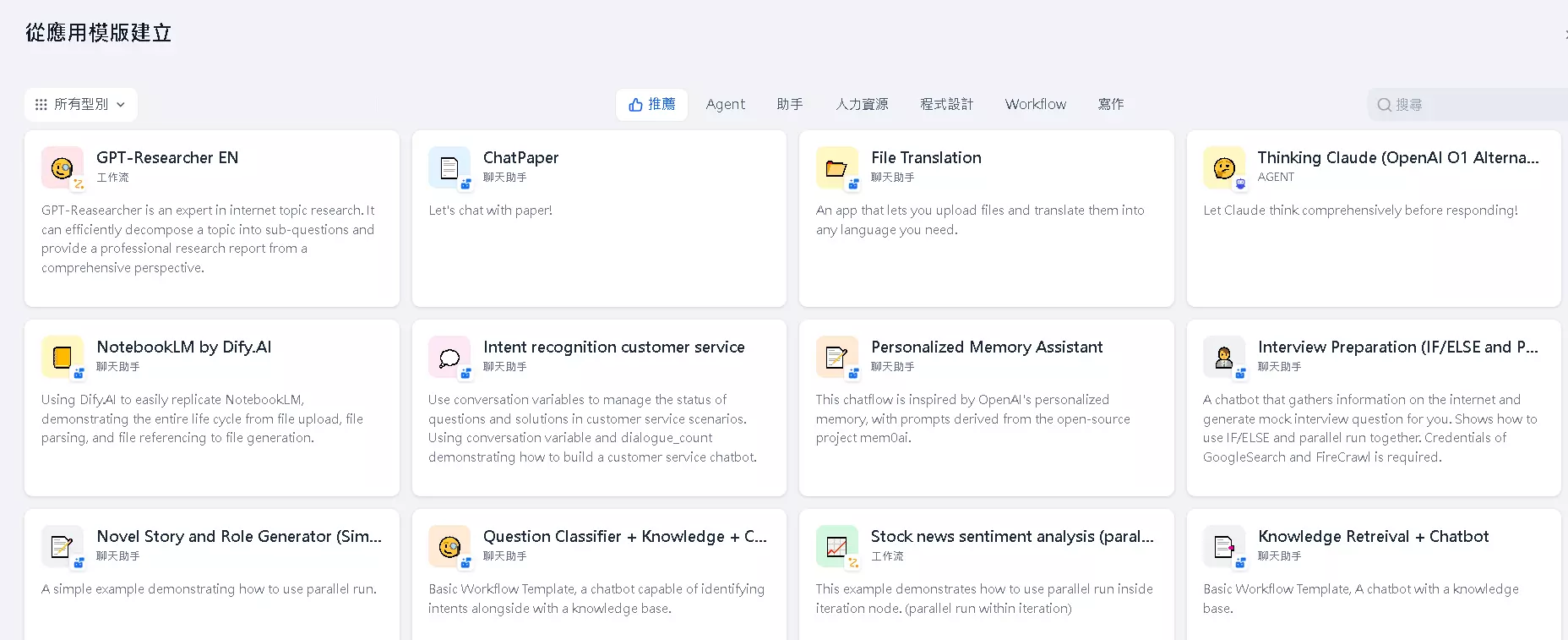Choose the Novel Story and Role Generator template

212,575
